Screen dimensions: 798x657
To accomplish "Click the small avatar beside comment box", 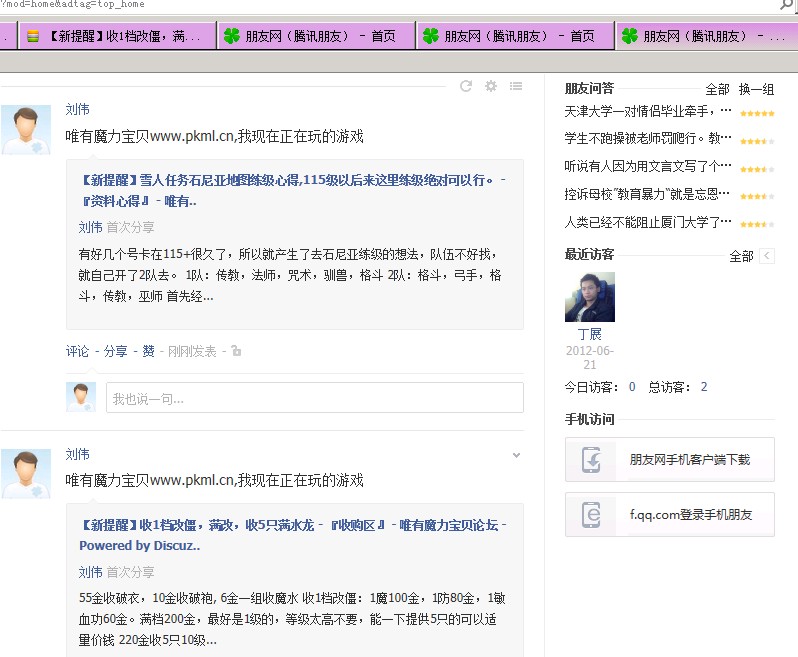I will click(81, 397).
